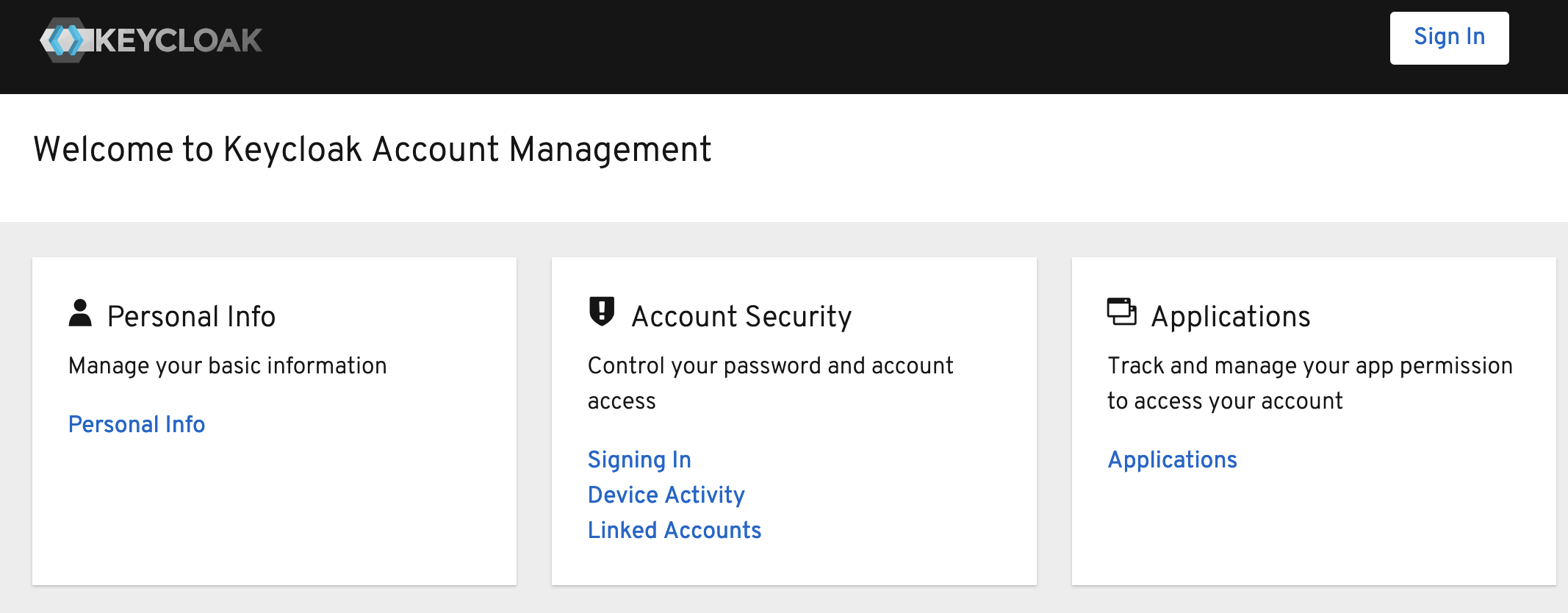Open the blue Personal Info link

point(137,425)
